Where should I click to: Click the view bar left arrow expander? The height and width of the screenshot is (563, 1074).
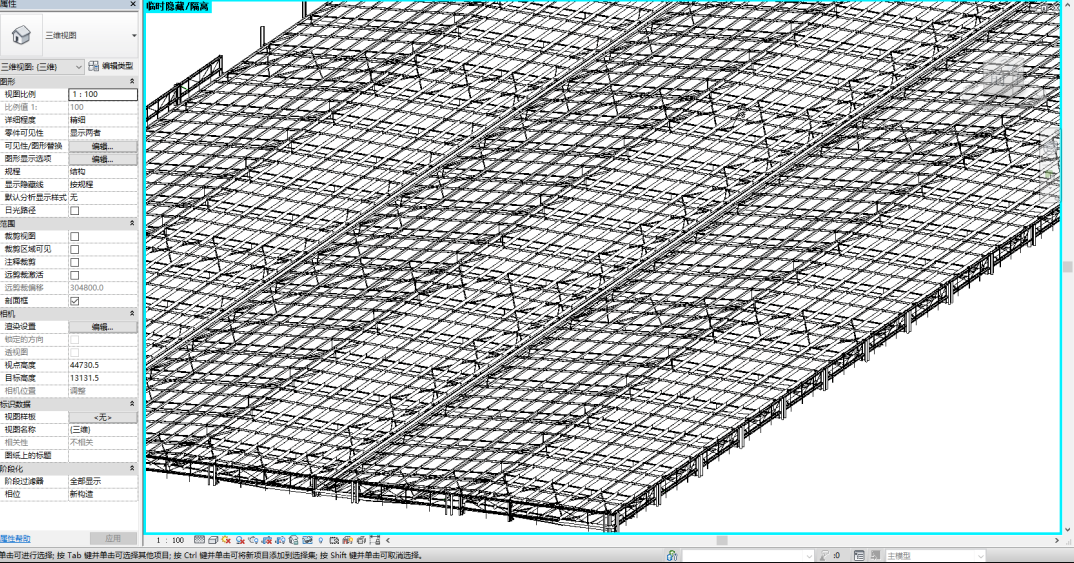pyautogui.click(x=388, y=540)
